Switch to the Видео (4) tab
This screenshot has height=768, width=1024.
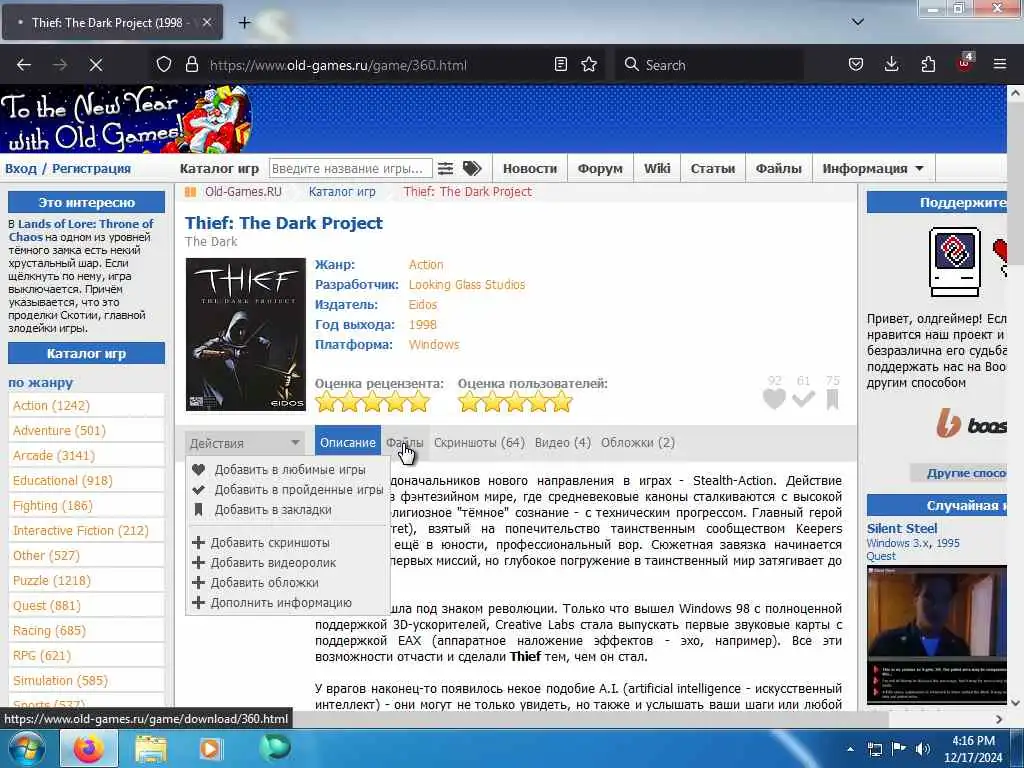pos(563,443)
